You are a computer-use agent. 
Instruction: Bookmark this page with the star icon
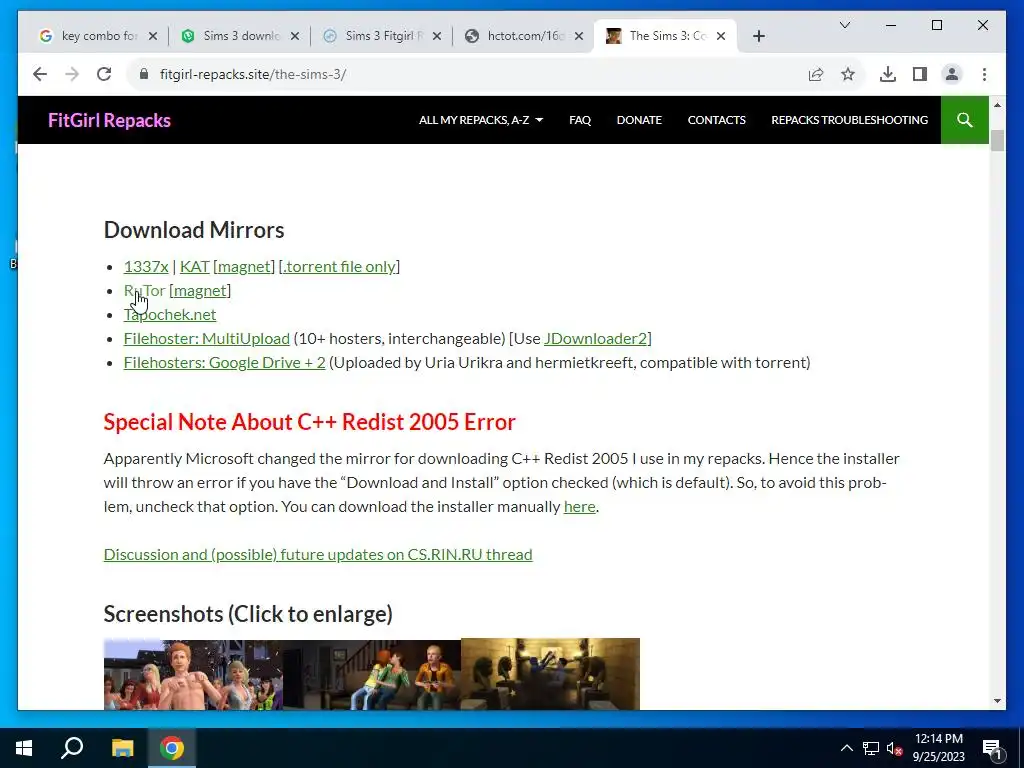click(848, 74)
